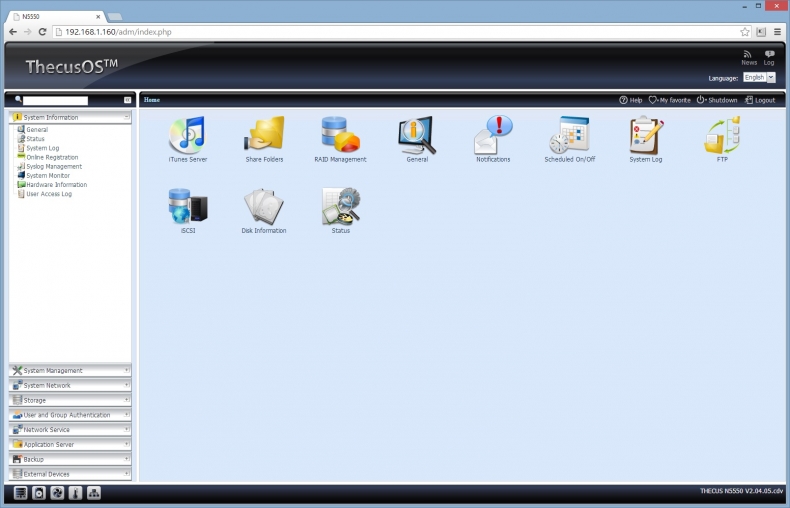
Task: Expand the System Network section
Action: coord(70,385)
